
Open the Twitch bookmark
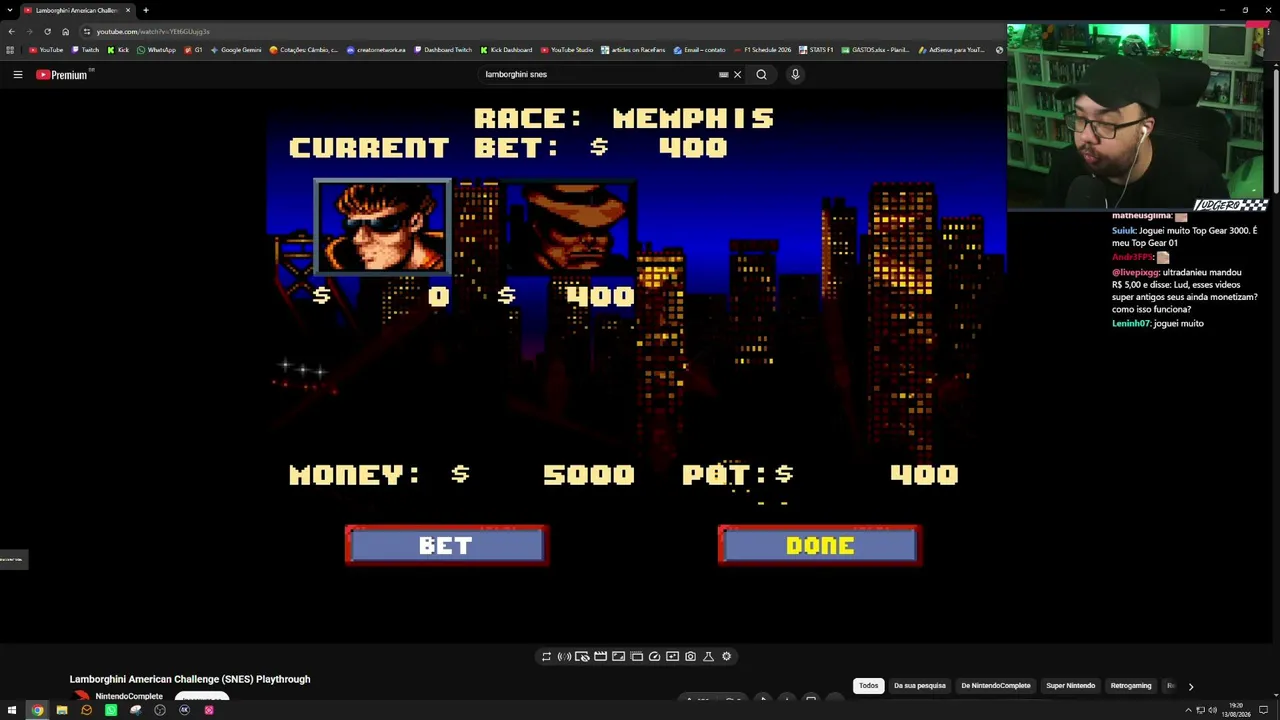point(85,49)
